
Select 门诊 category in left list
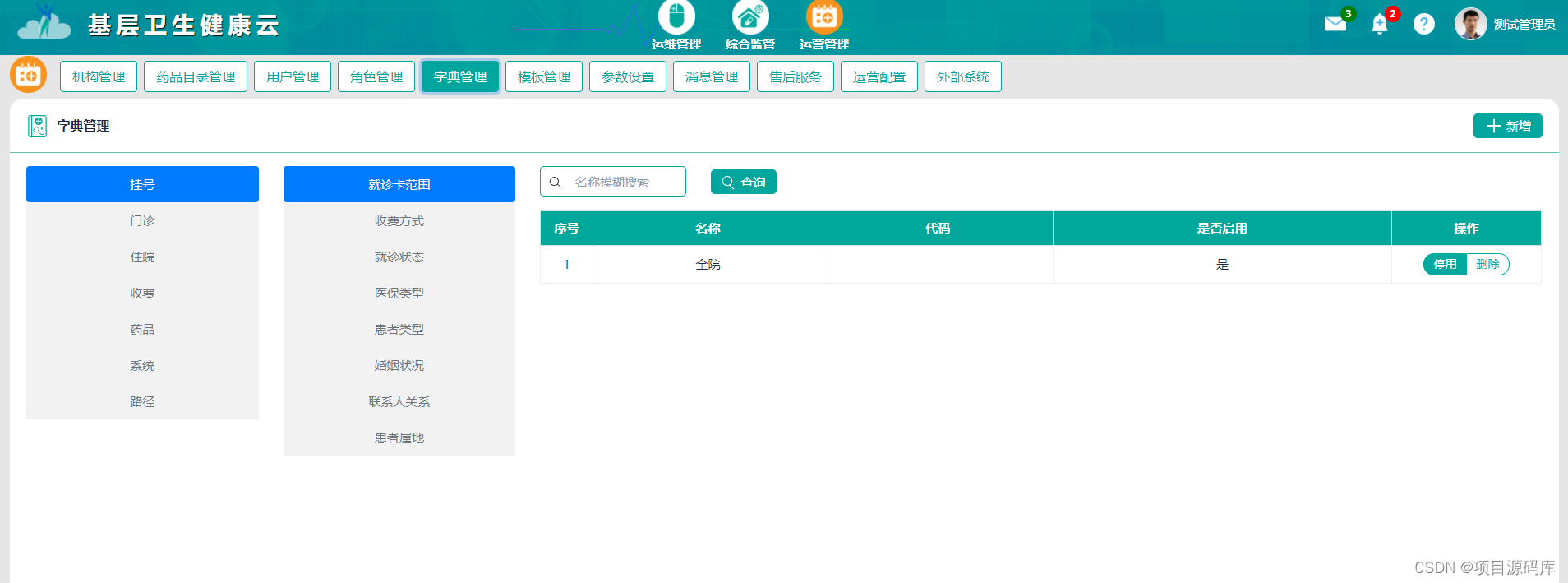pos(142,220)
